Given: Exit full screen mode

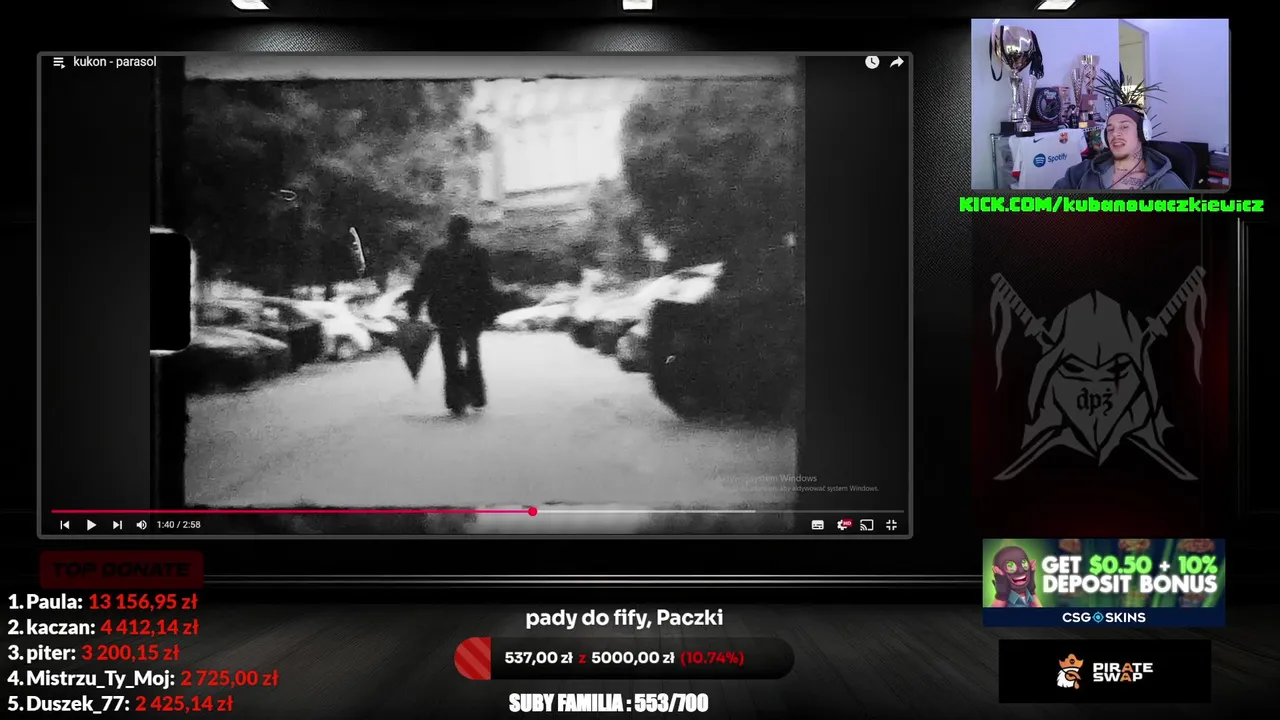Looking at the screenshot, I should (891, 525).
